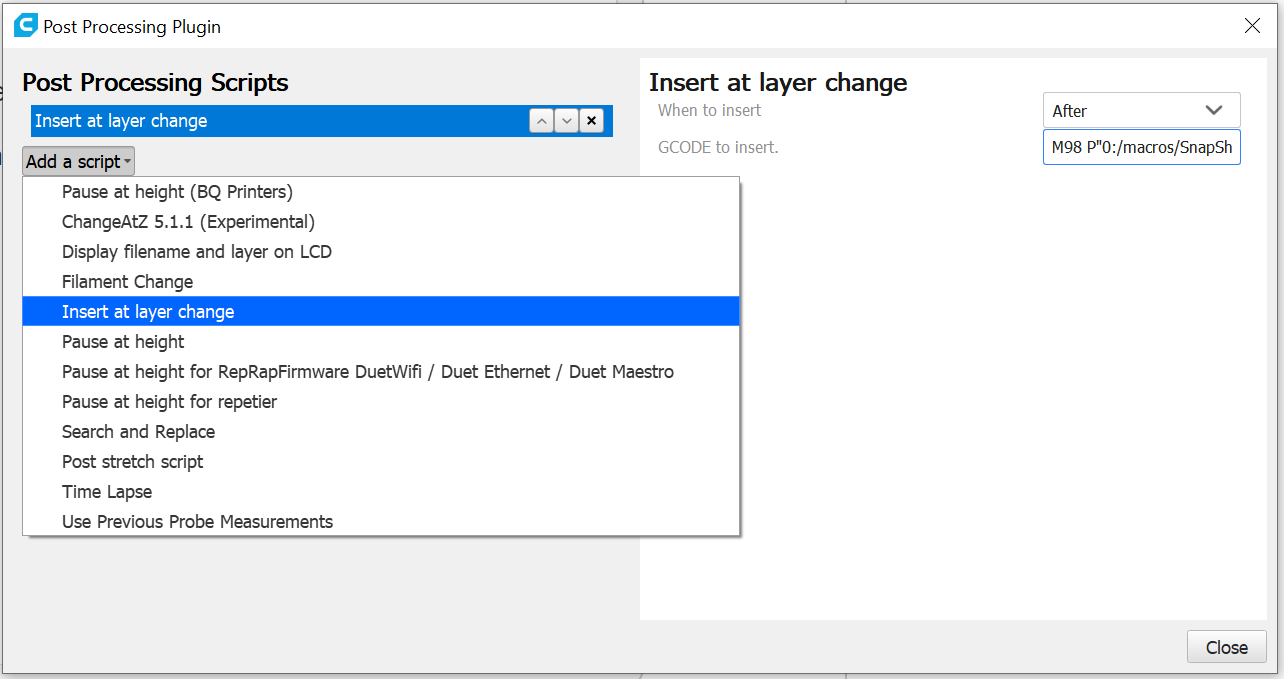Click the GCODE to insert text field
Image resolution: width=1284 pixels, height=679 pixels.
[x=1141, y=148]
